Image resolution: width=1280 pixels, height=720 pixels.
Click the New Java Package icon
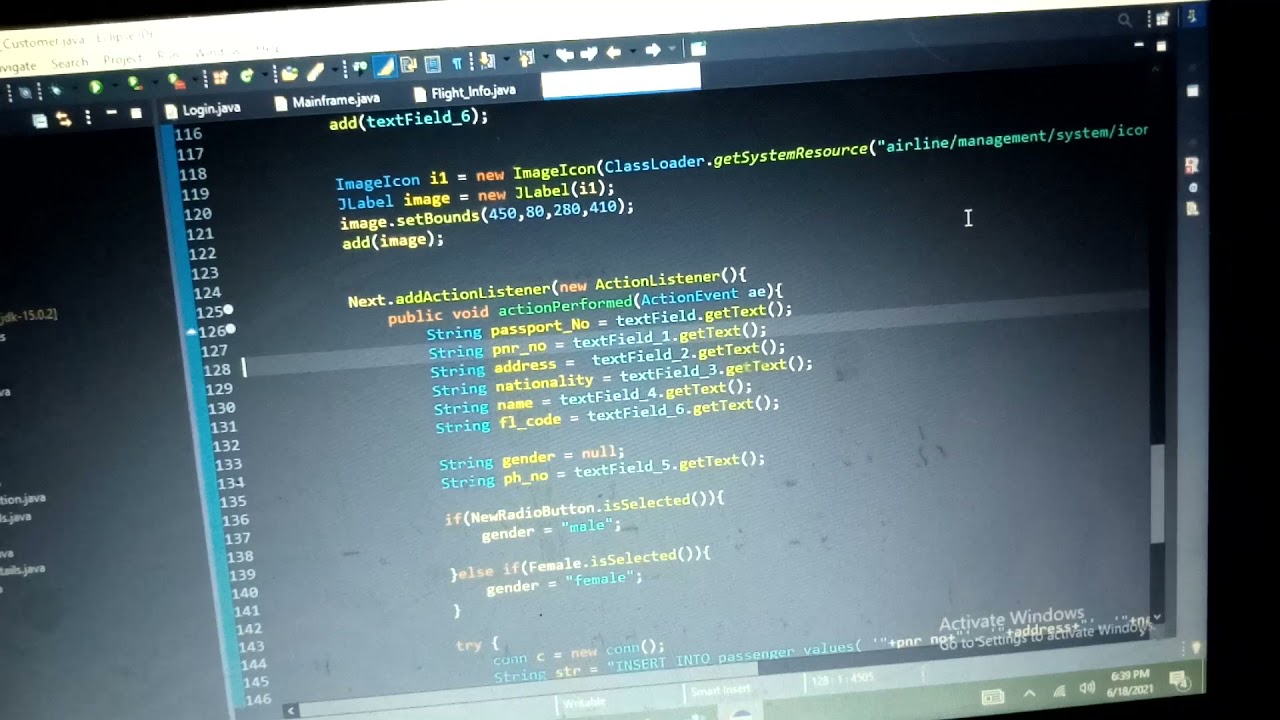(x=220, y=78)
